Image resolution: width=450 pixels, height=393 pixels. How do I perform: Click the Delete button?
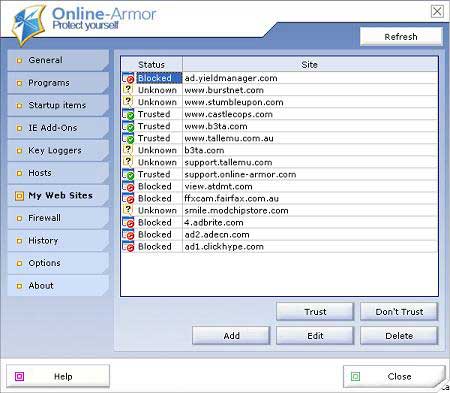point(399,336)
